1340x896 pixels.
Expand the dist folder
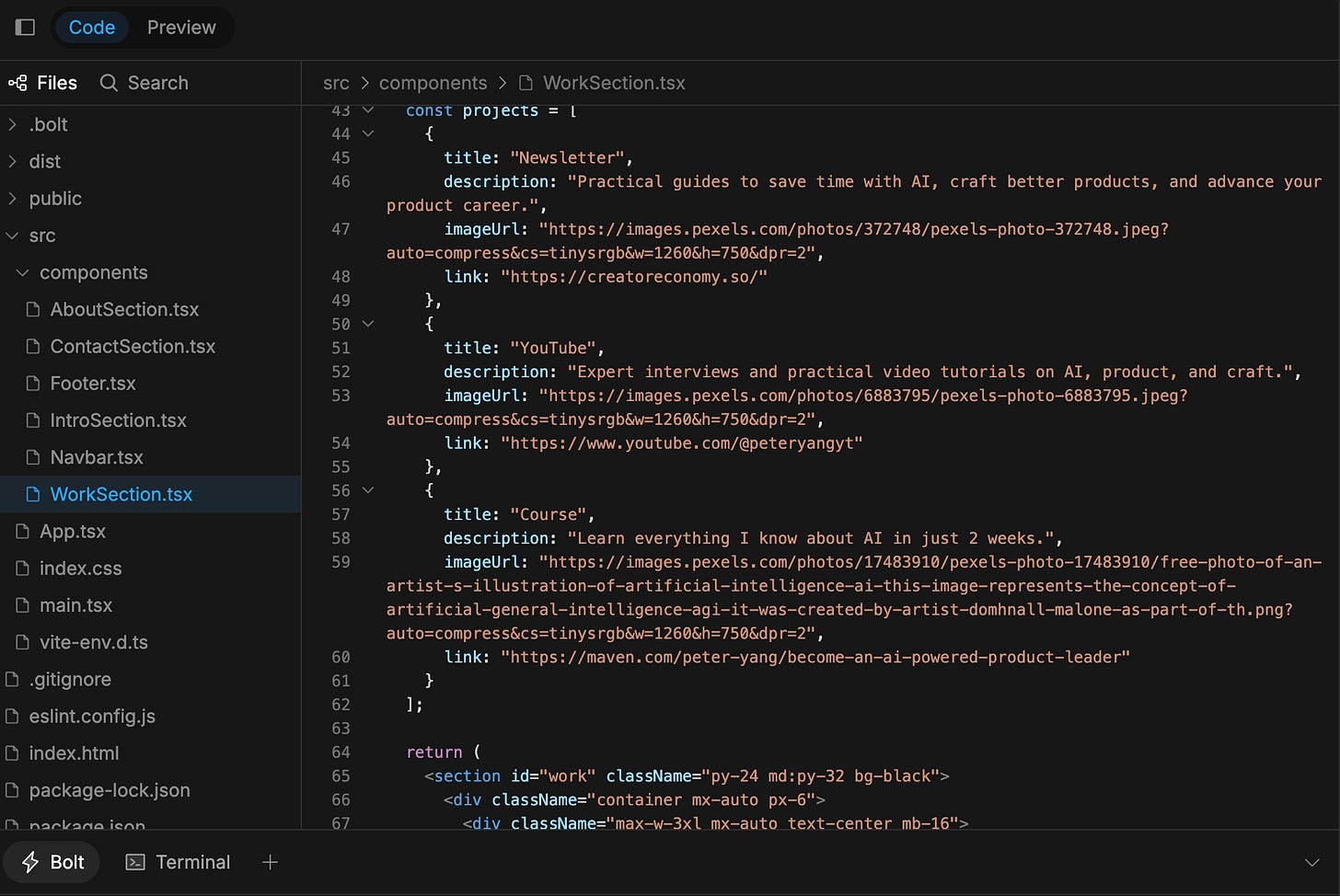[x=150, y=161]
